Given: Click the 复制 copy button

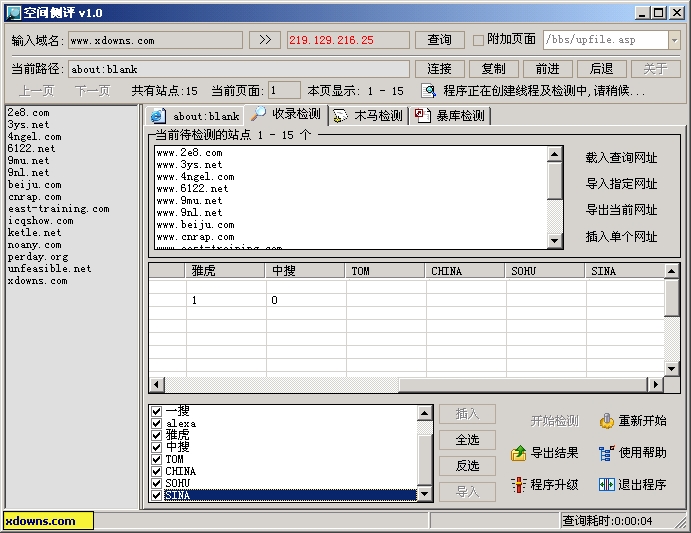Looking at the screenshot, I should click(494, 69).
